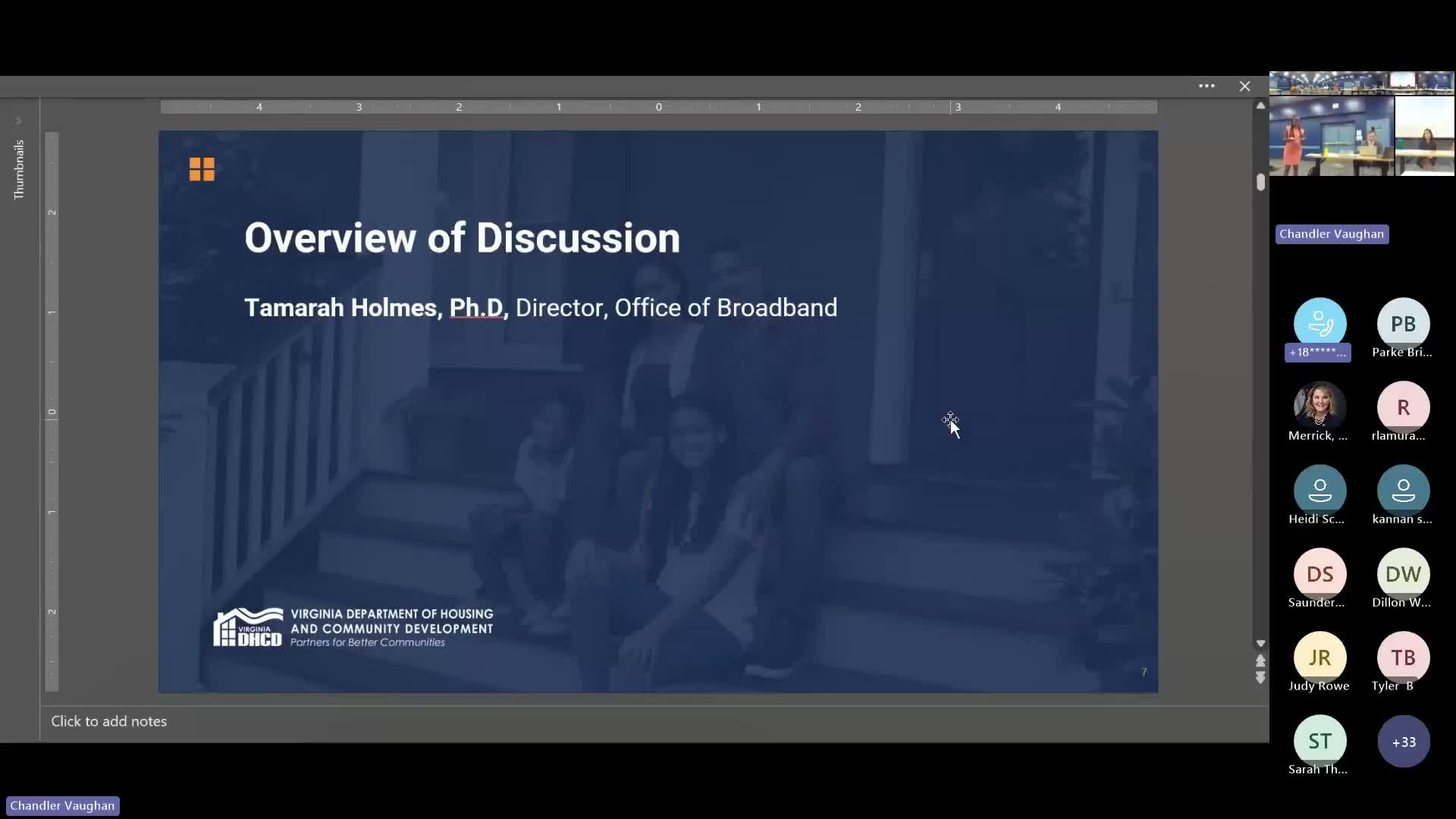This screenshot has height=819, width=1456.
Task: Open Judy Rowe JR avatar
Action: pos(1319,657)
